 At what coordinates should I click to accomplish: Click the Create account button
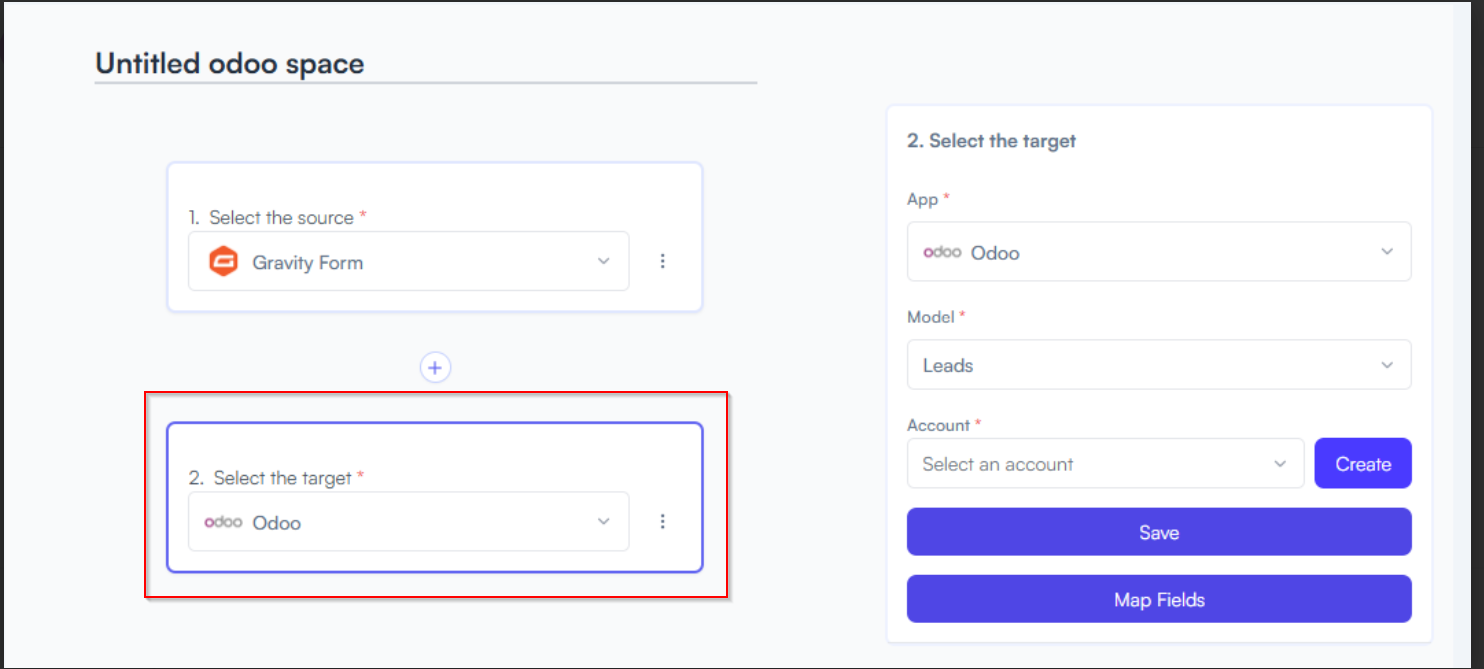coord(1363,463)
